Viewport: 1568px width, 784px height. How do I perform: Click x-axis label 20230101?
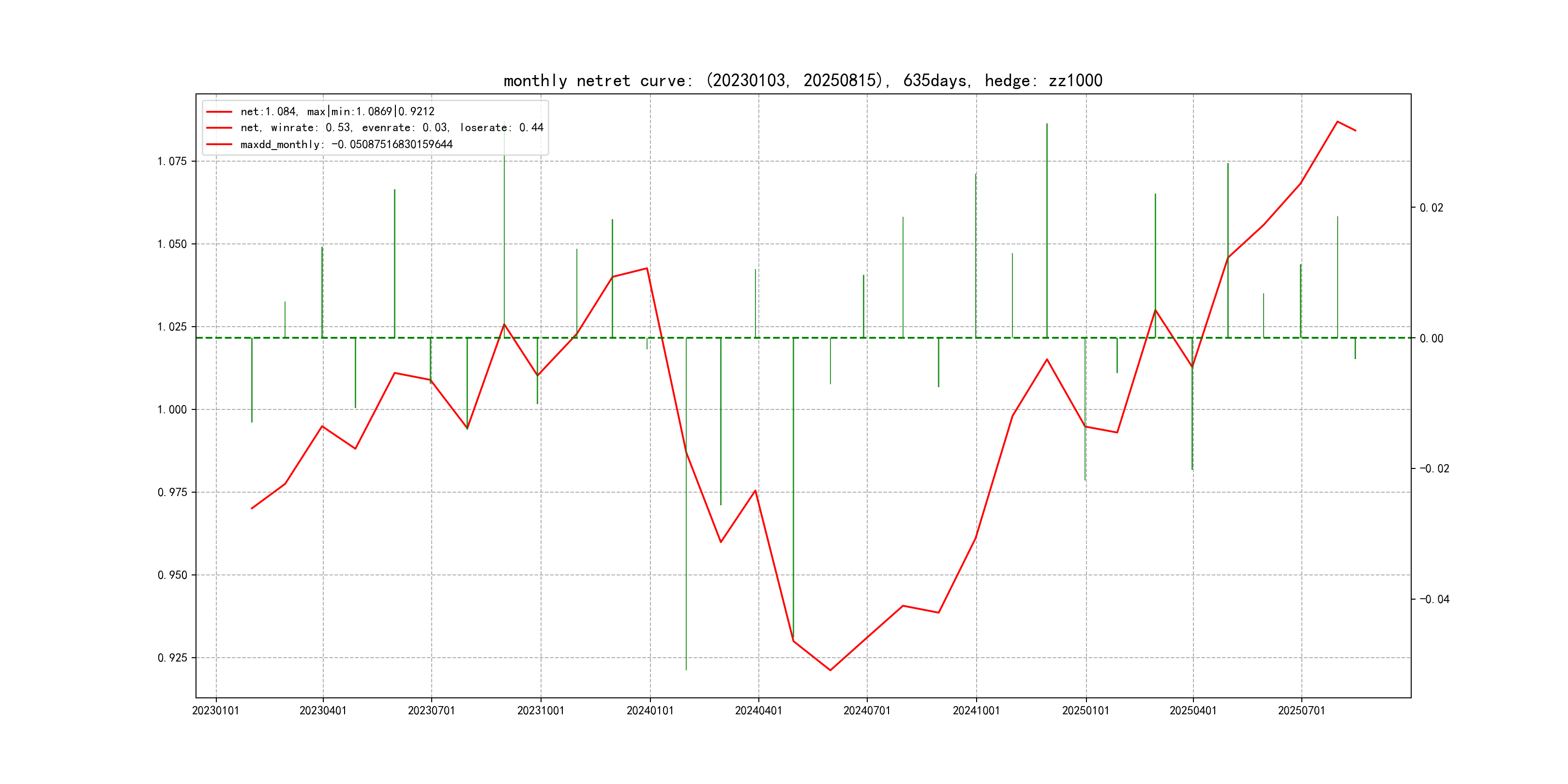(x=215, y=710)
